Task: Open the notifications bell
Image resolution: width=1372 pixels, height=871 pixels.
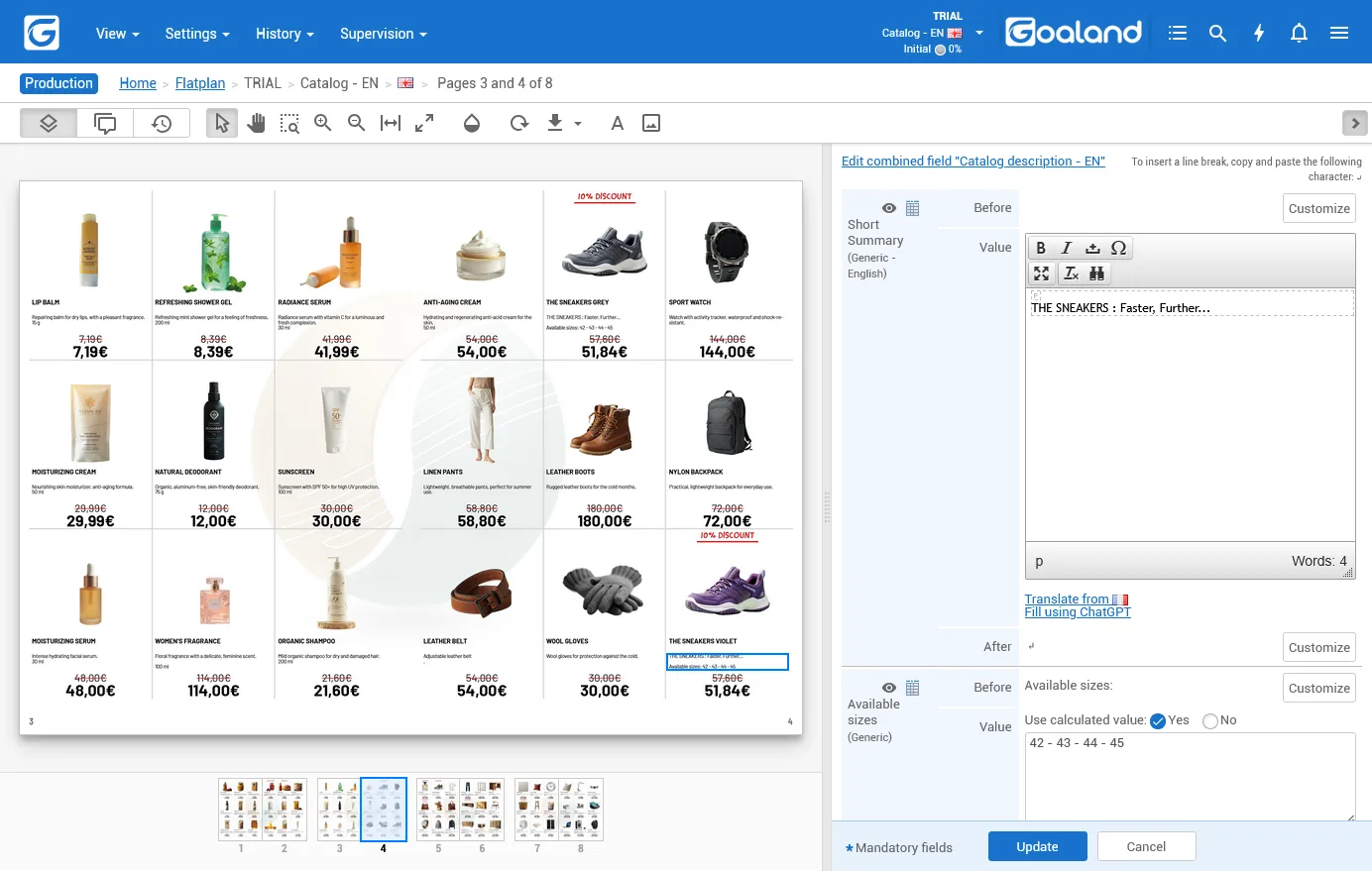Action: tap(1299, 33)
